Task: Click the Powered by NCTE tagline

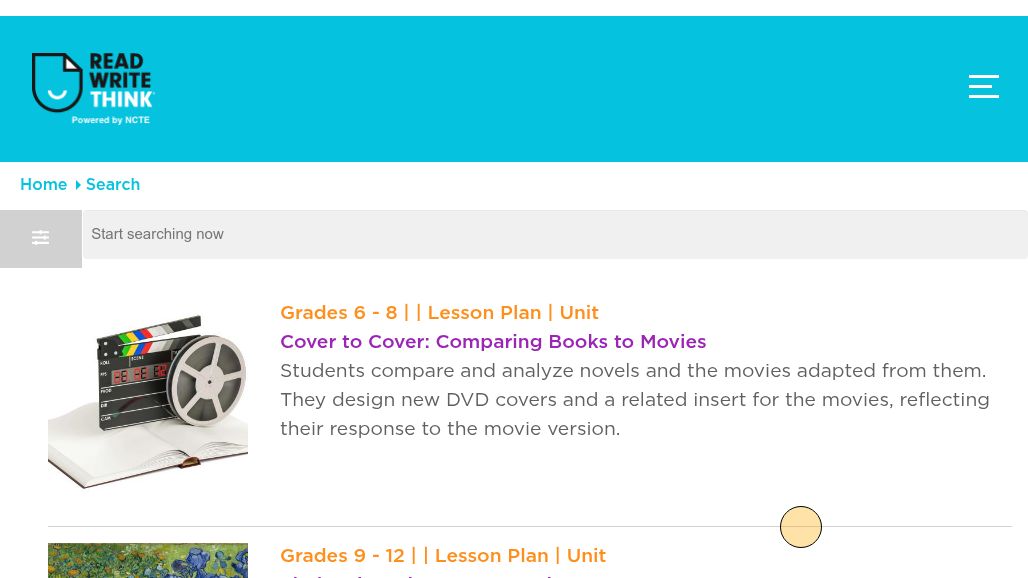Action: (111, 120)
